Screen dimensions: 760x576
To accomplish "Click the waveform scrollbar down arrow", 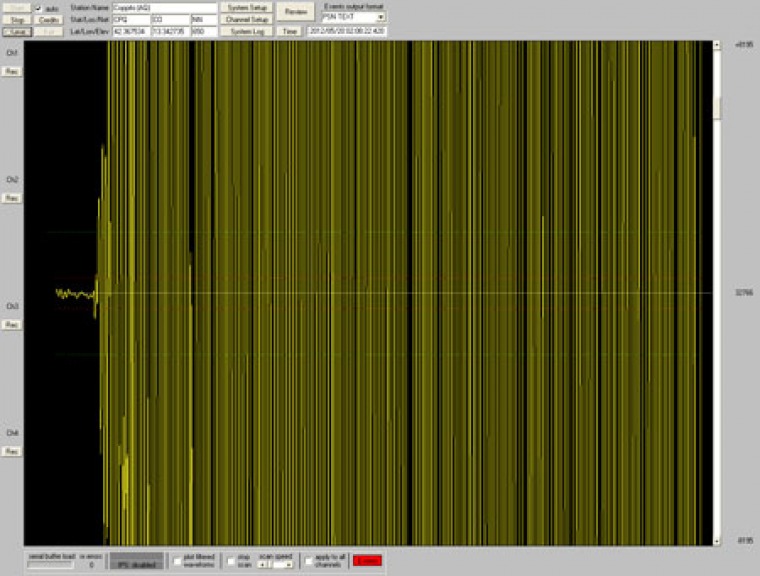I will click(717, 541).
